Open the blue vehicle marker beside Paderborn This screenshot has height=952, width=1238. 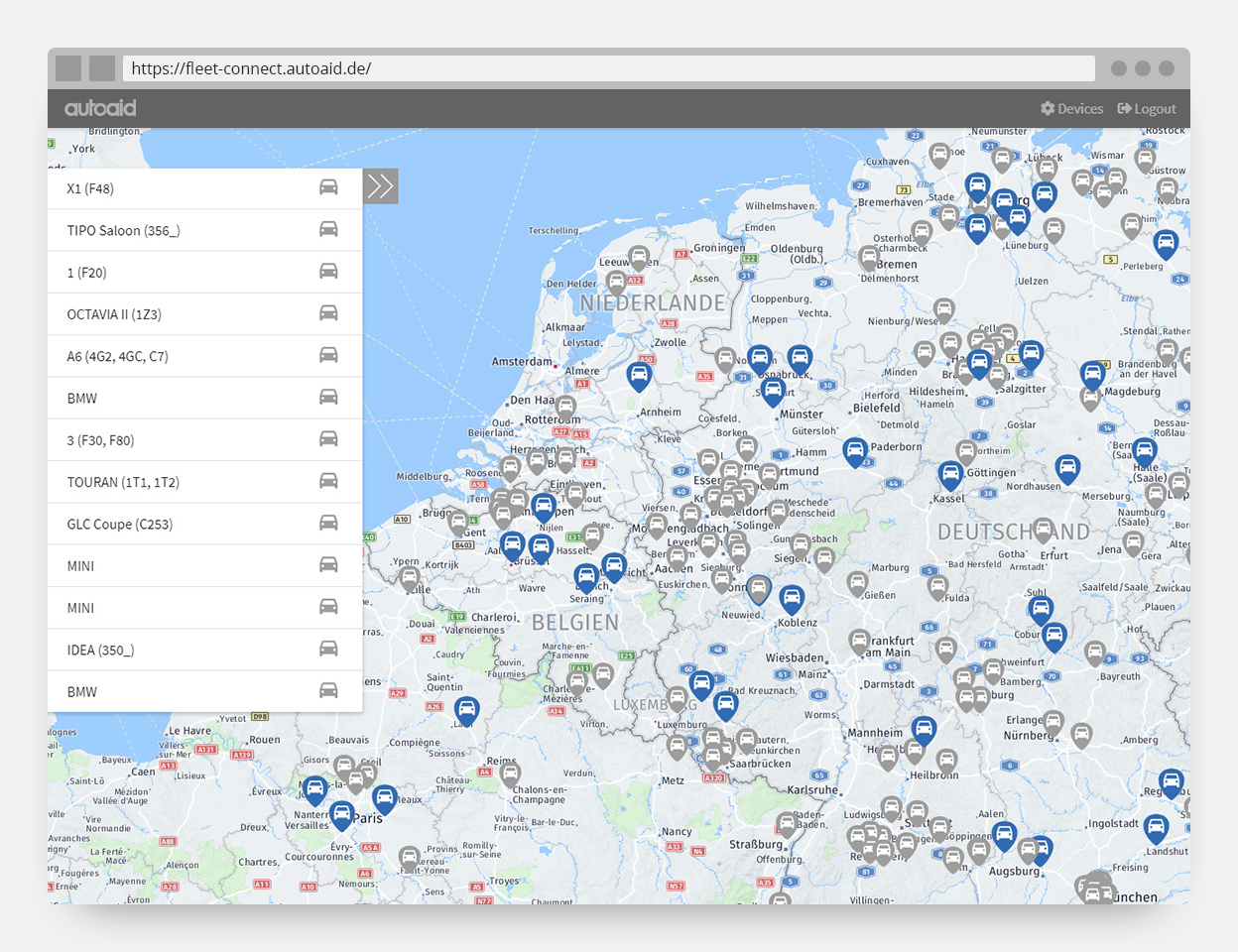point(855,452)
